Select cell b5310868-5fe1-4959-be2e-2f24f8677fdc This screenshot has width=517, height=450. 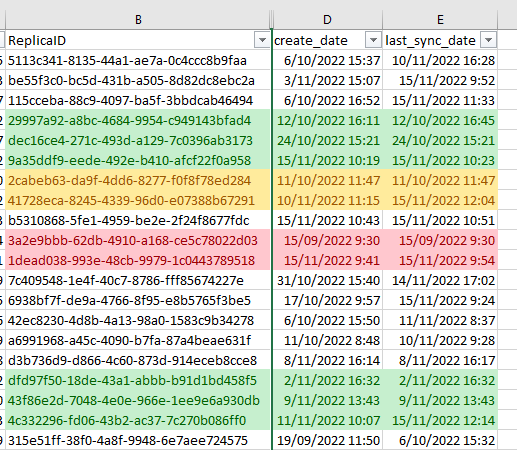click(138, 220)
